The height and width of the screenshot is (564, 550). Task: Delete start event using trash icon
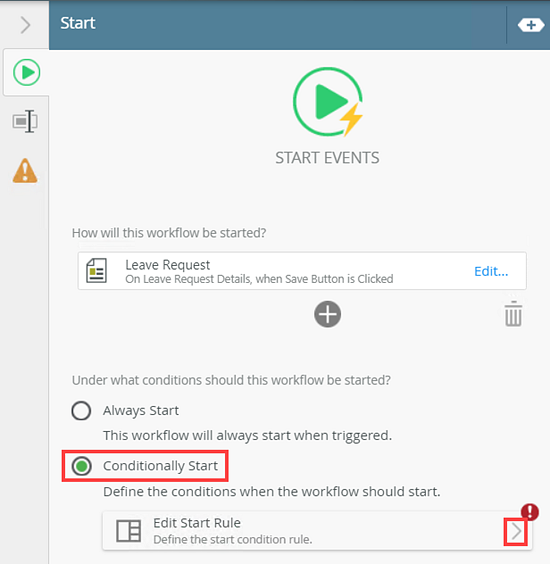coord(513,314)
